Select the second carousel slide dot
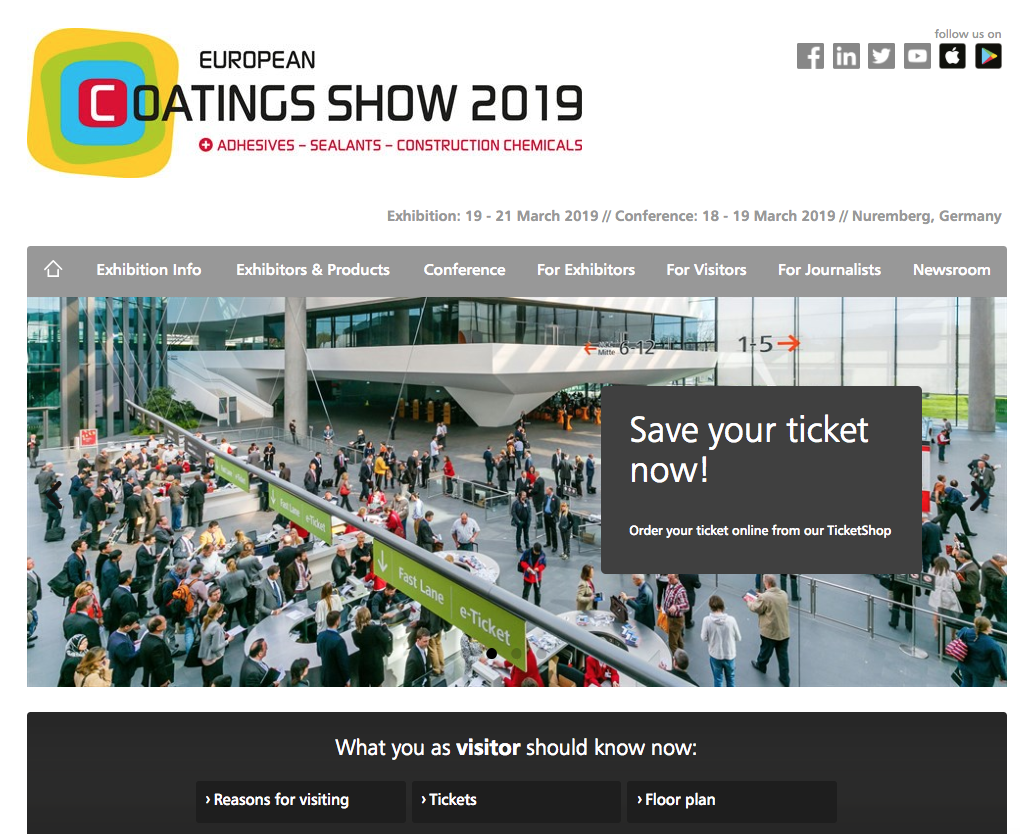Viewport: 1020px width, 834px height. [x=517, y=653]
